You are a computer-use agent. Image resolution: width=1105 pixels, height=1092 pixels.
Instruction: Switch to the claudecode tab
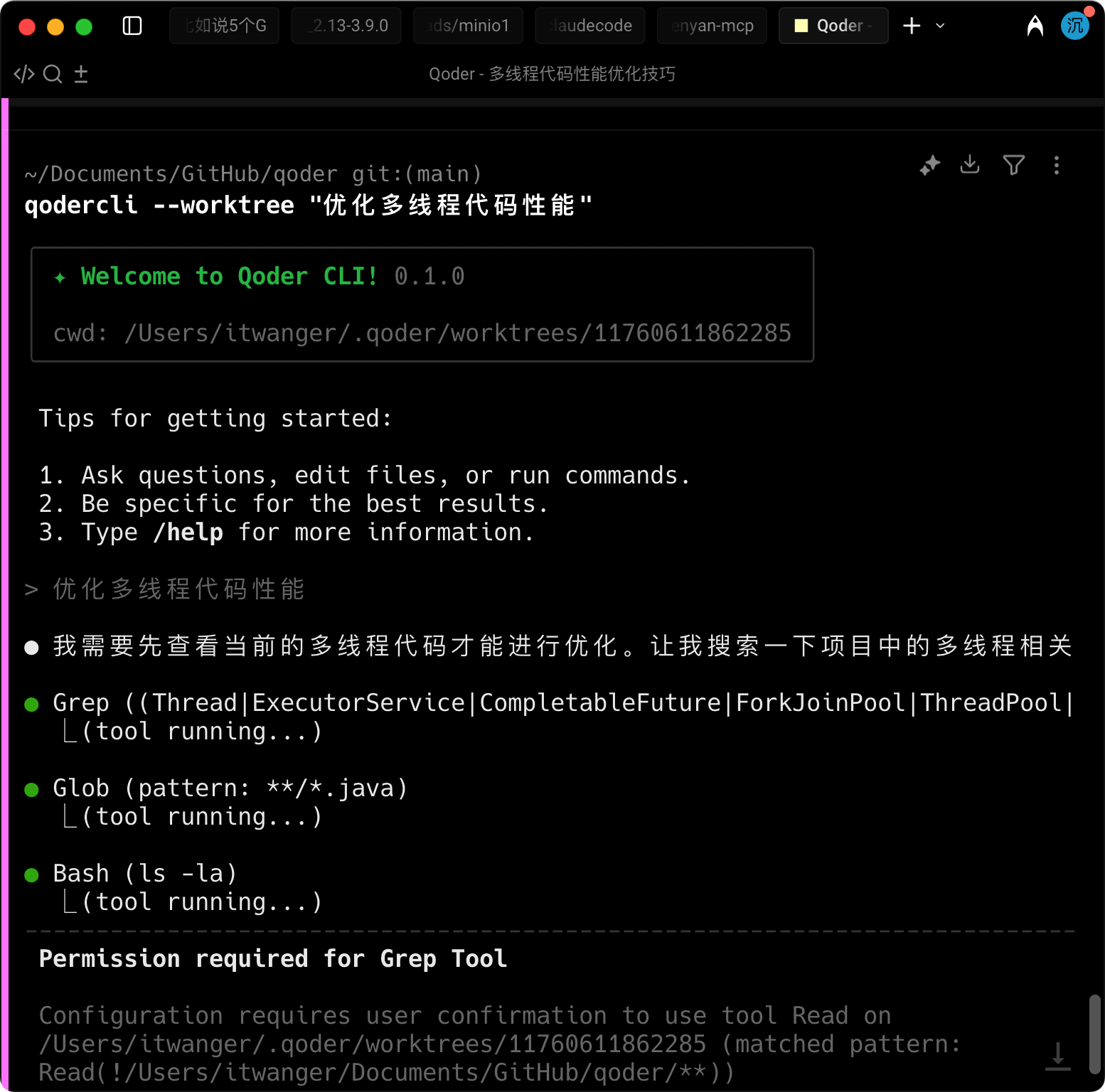[590, 26]
